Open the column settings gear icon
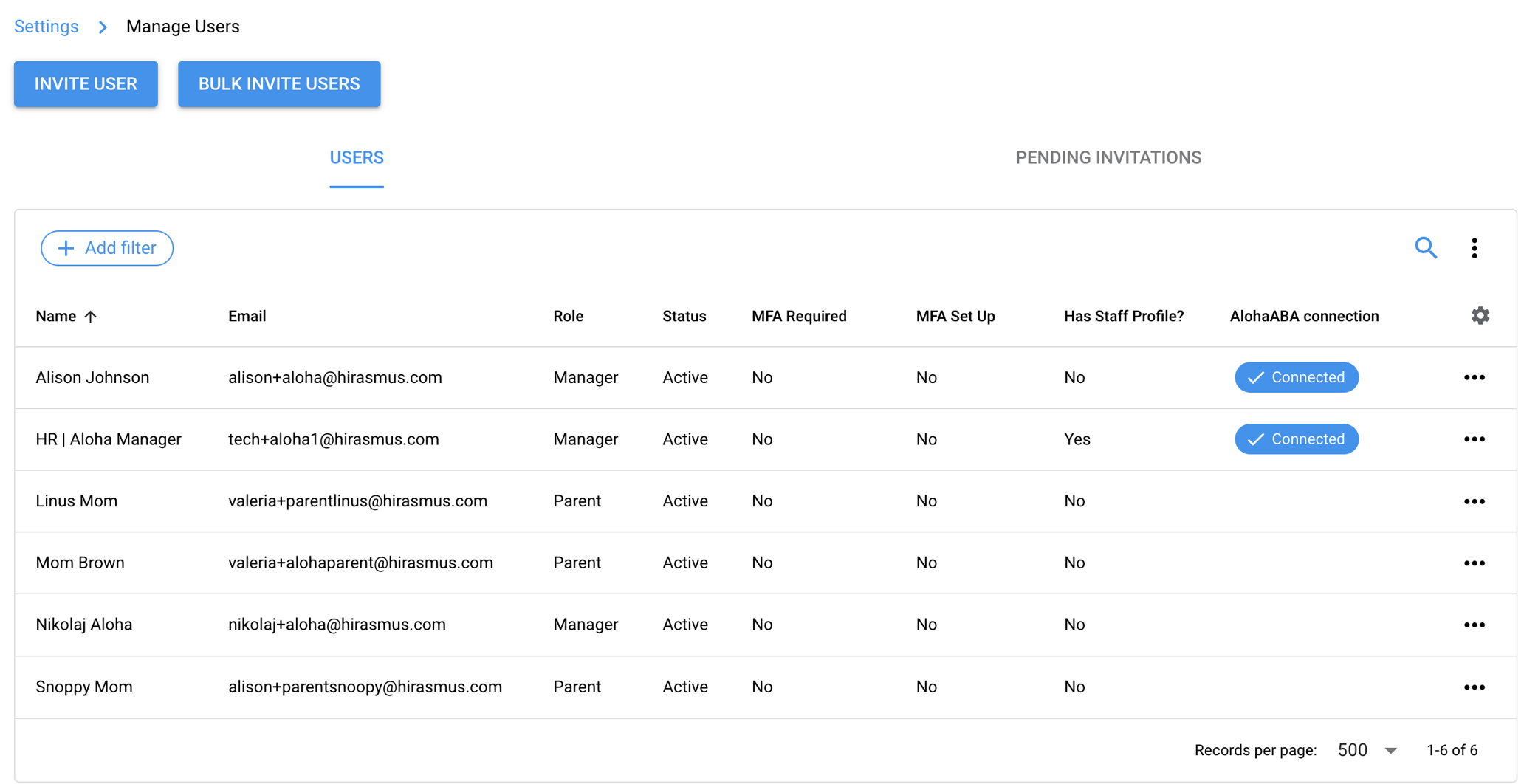Screen dimensions: 1524x784 click(x=1480, y=315)
